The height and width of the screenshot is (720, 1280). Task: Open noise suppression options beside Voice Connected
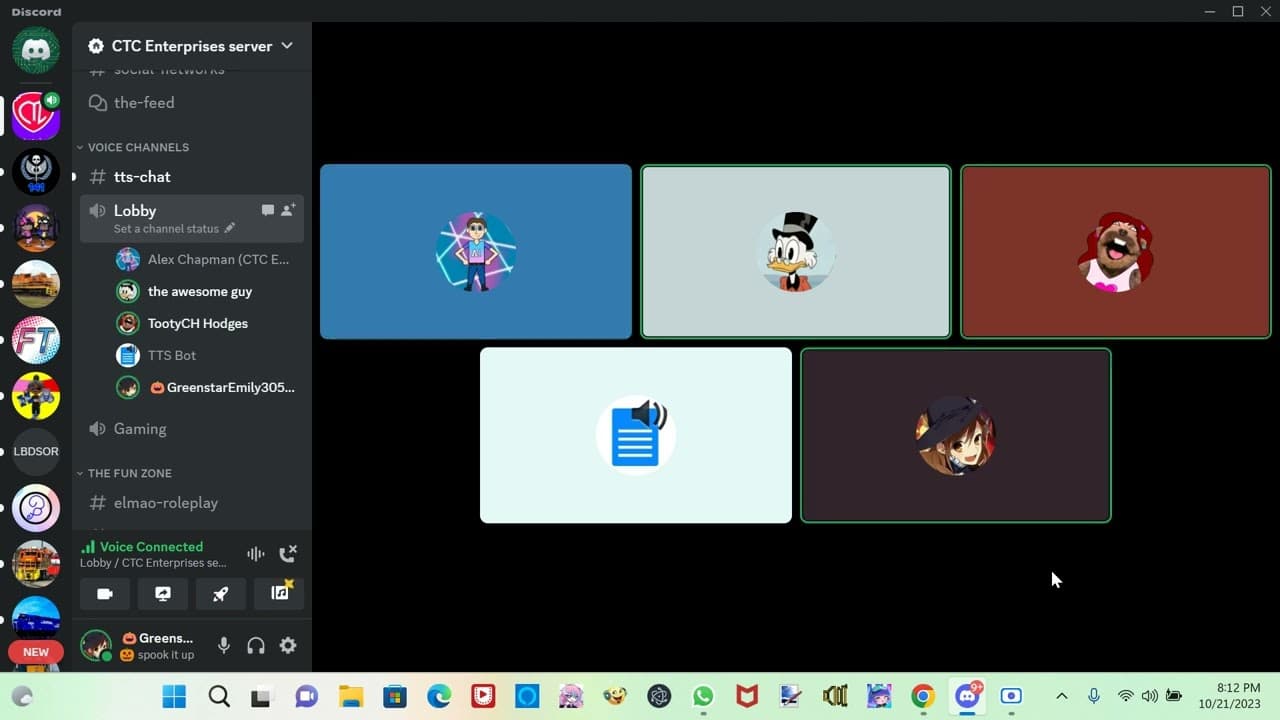click(x=256, y=554)
